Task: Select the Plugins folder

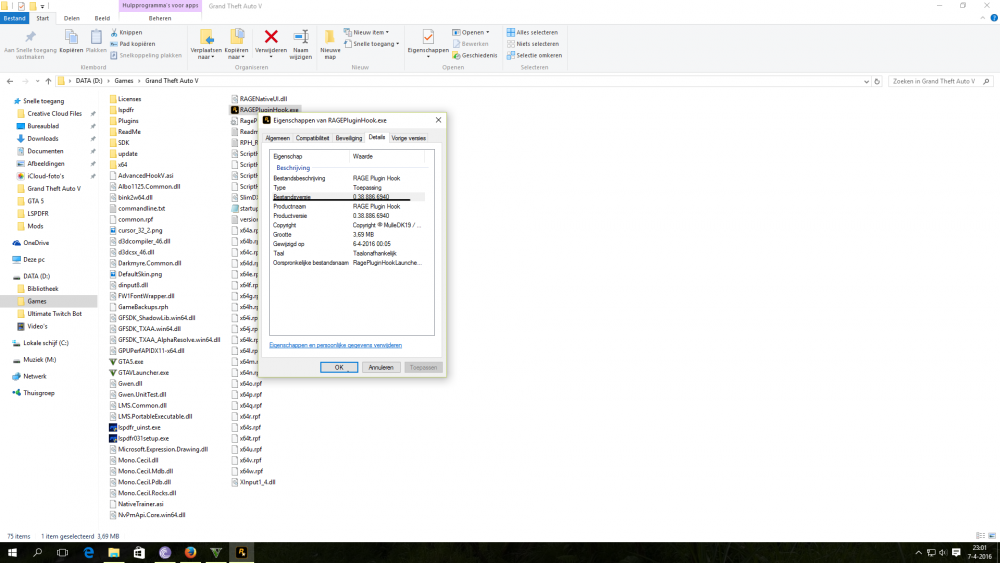Action: [128, 121]
